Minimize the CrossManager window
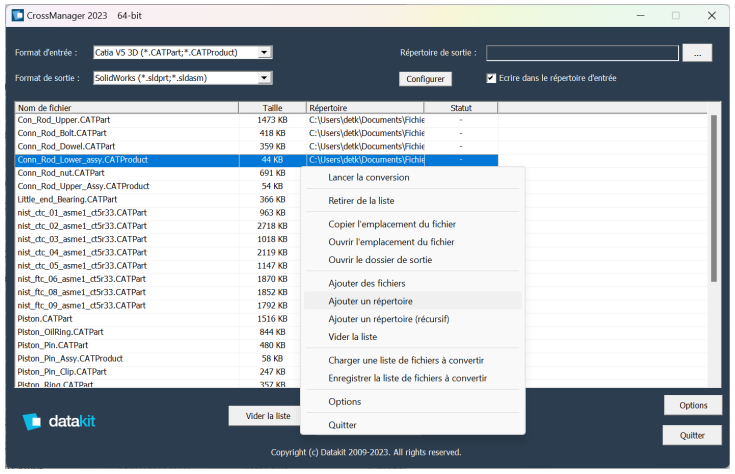 coord(640,15)
